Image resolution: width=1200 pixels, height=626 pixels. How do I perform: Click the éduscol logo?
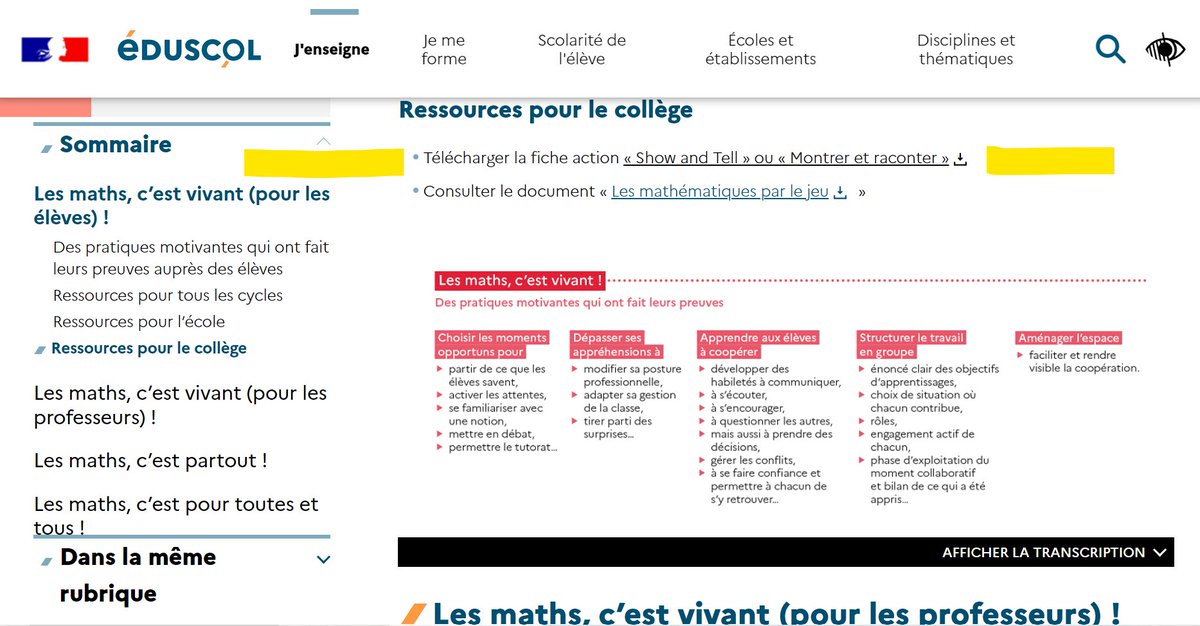(190, 49)
